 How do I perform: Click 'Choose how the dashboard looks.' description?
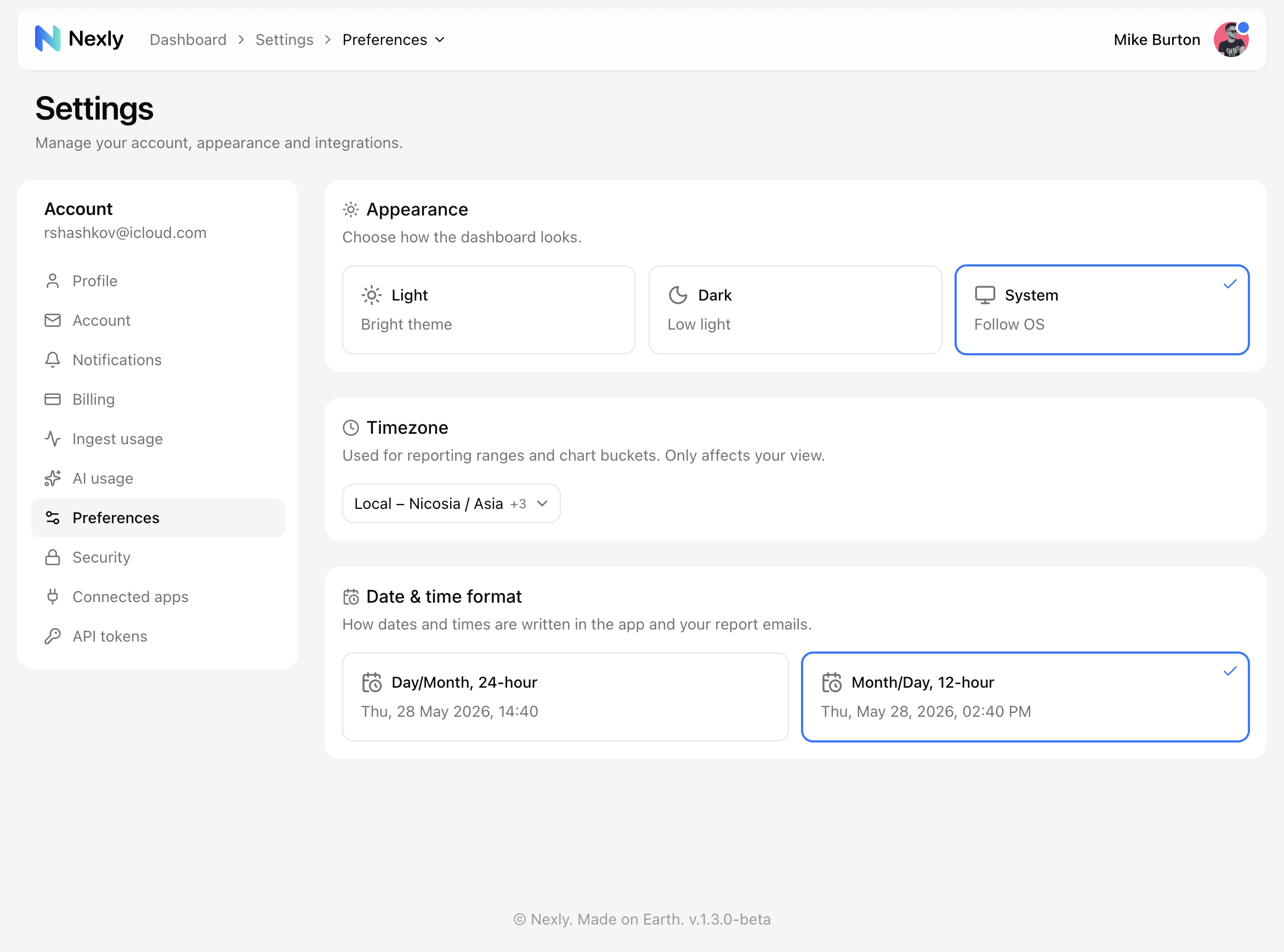(462, 237)
